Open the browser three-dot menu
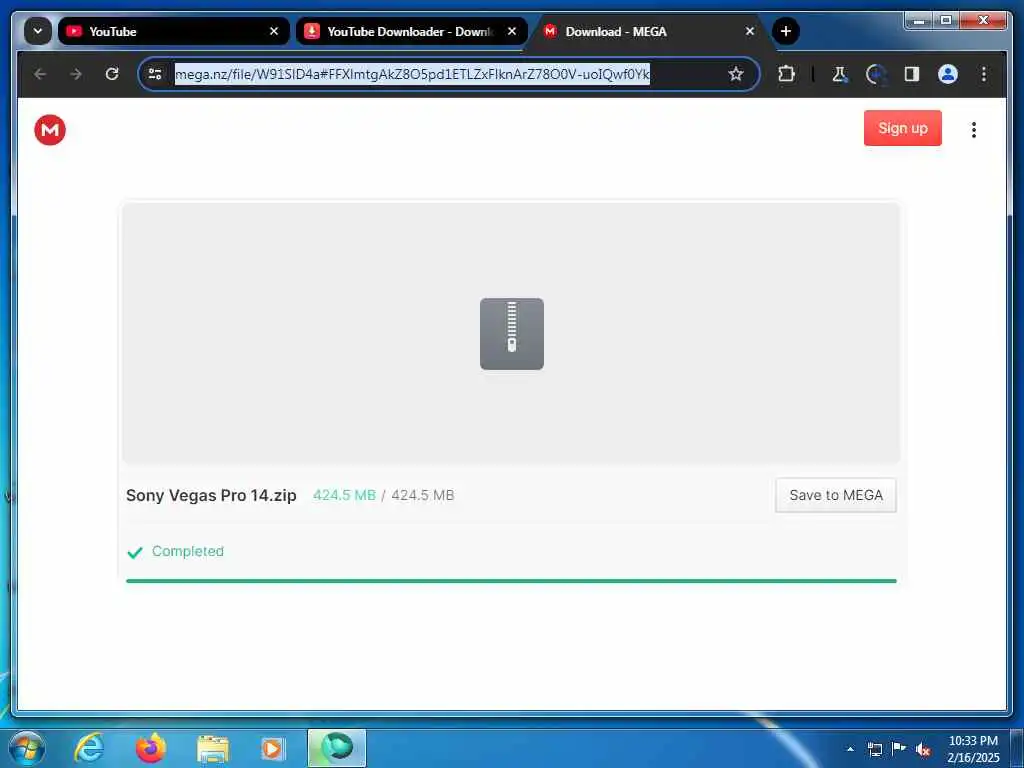1024x768 pixels. (x=984, y=74)
